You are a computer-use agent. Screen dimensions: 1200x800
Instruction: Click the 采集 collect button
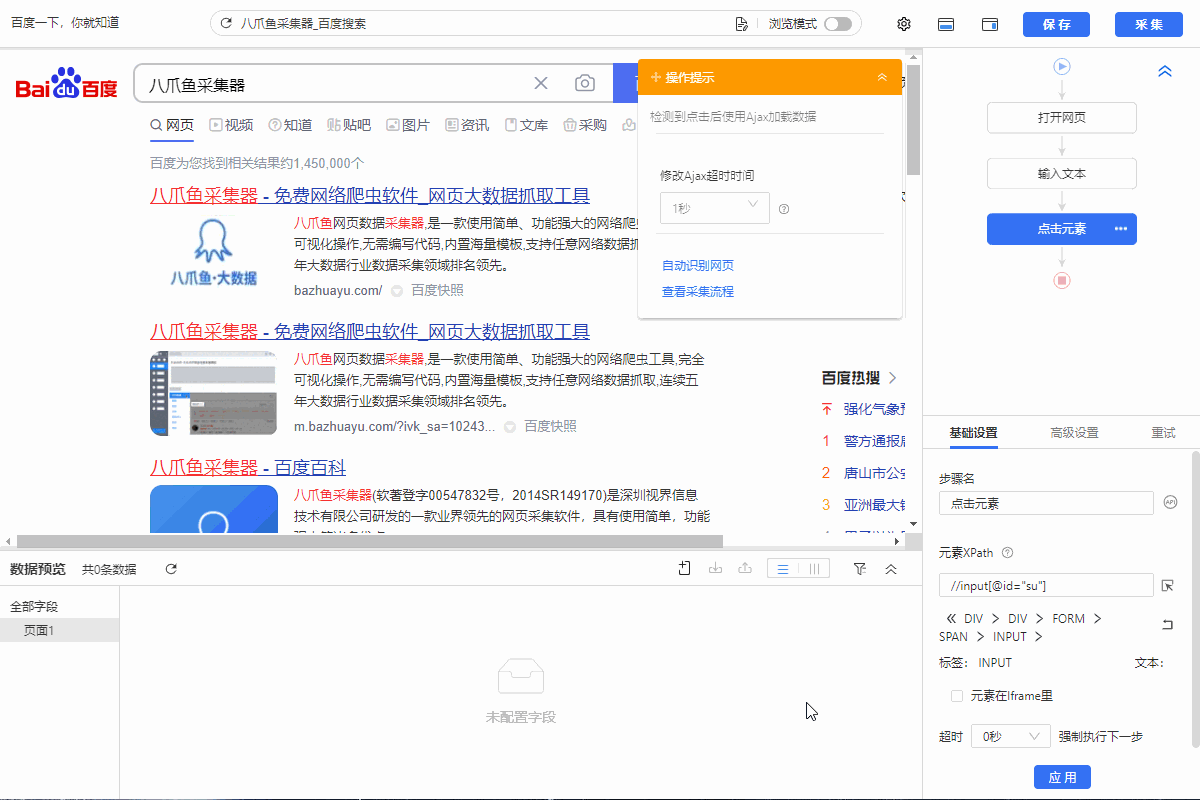coord(1149,24)
